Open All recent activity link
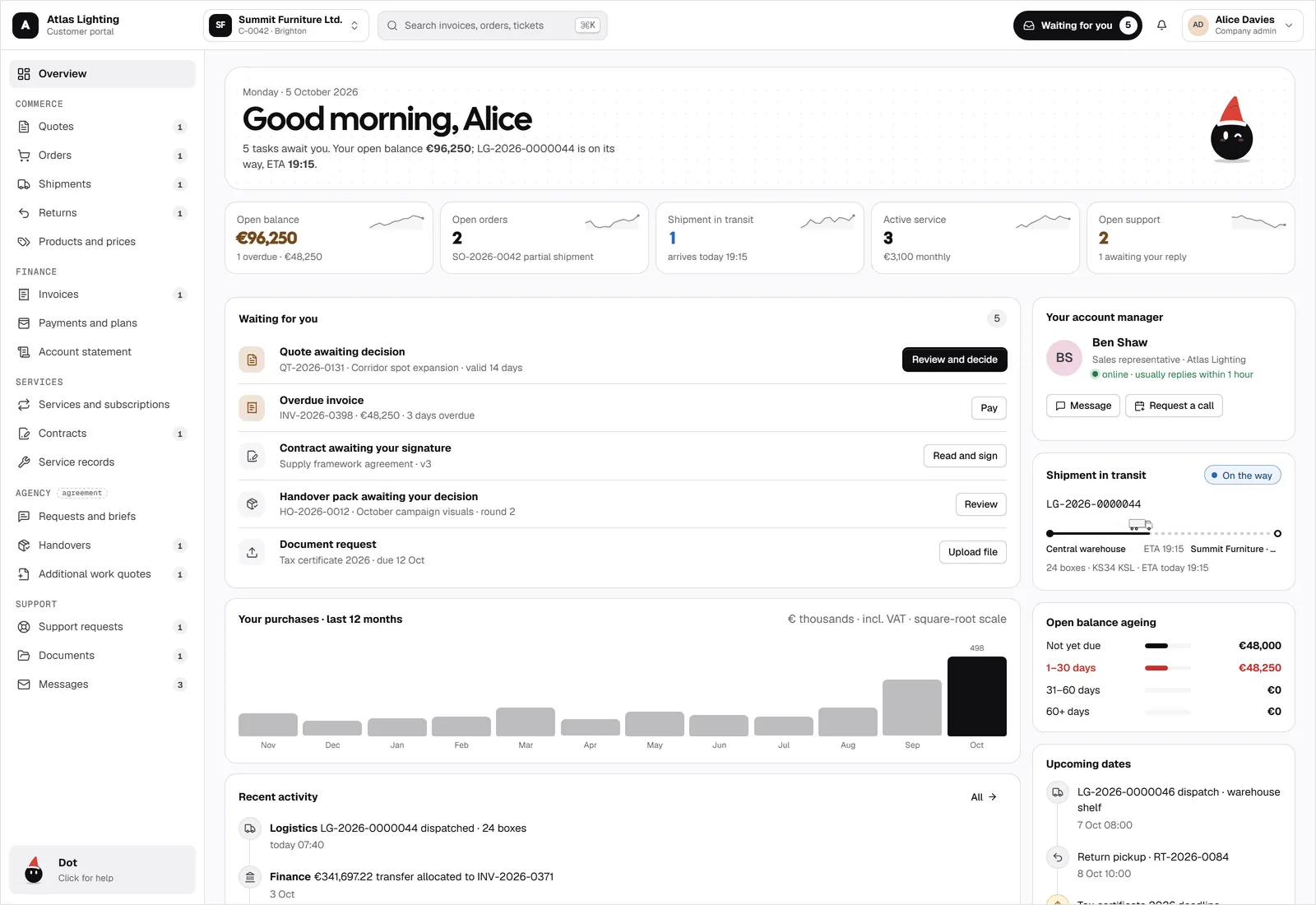Image resolution: width=1316 pixels, height=905 pixels. 984,797
